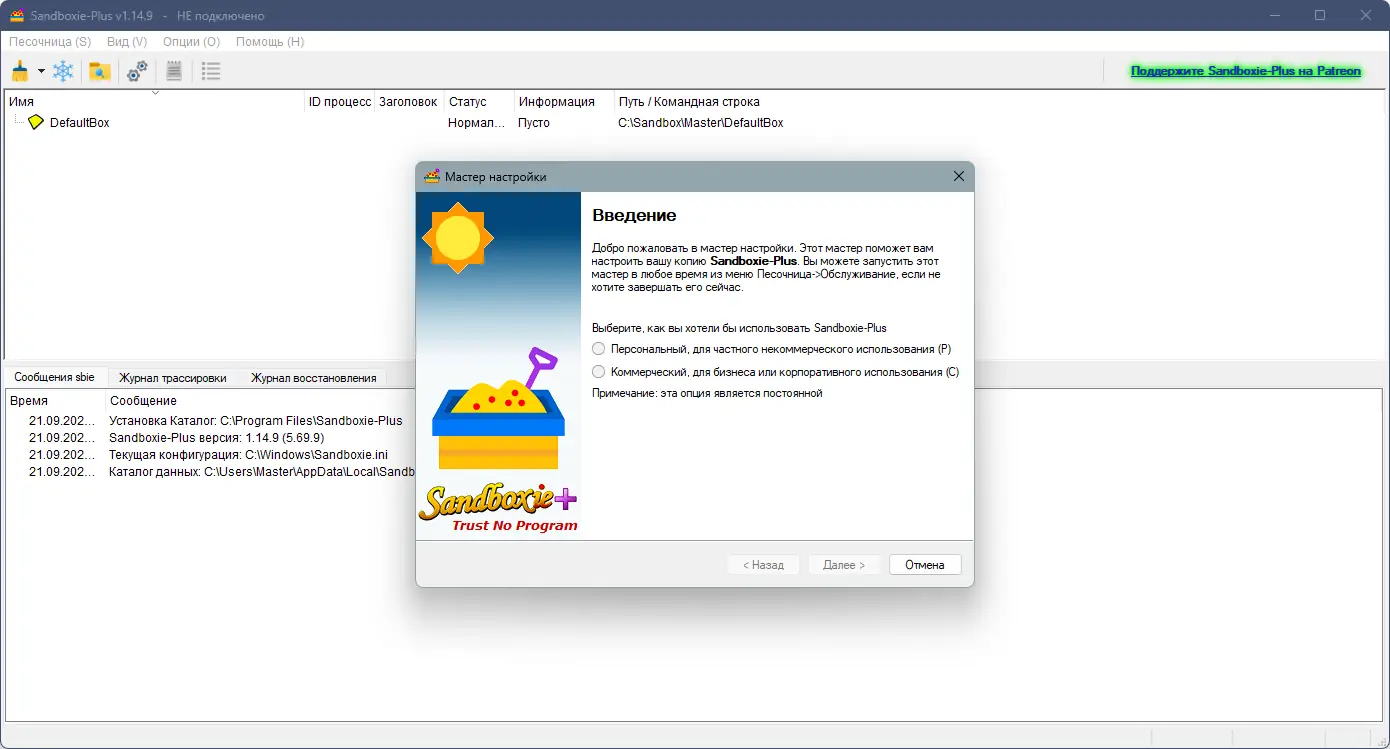Screen dimensions: 1390x749
Task: Select the DefaultBox row name
Action: (79, 123)
